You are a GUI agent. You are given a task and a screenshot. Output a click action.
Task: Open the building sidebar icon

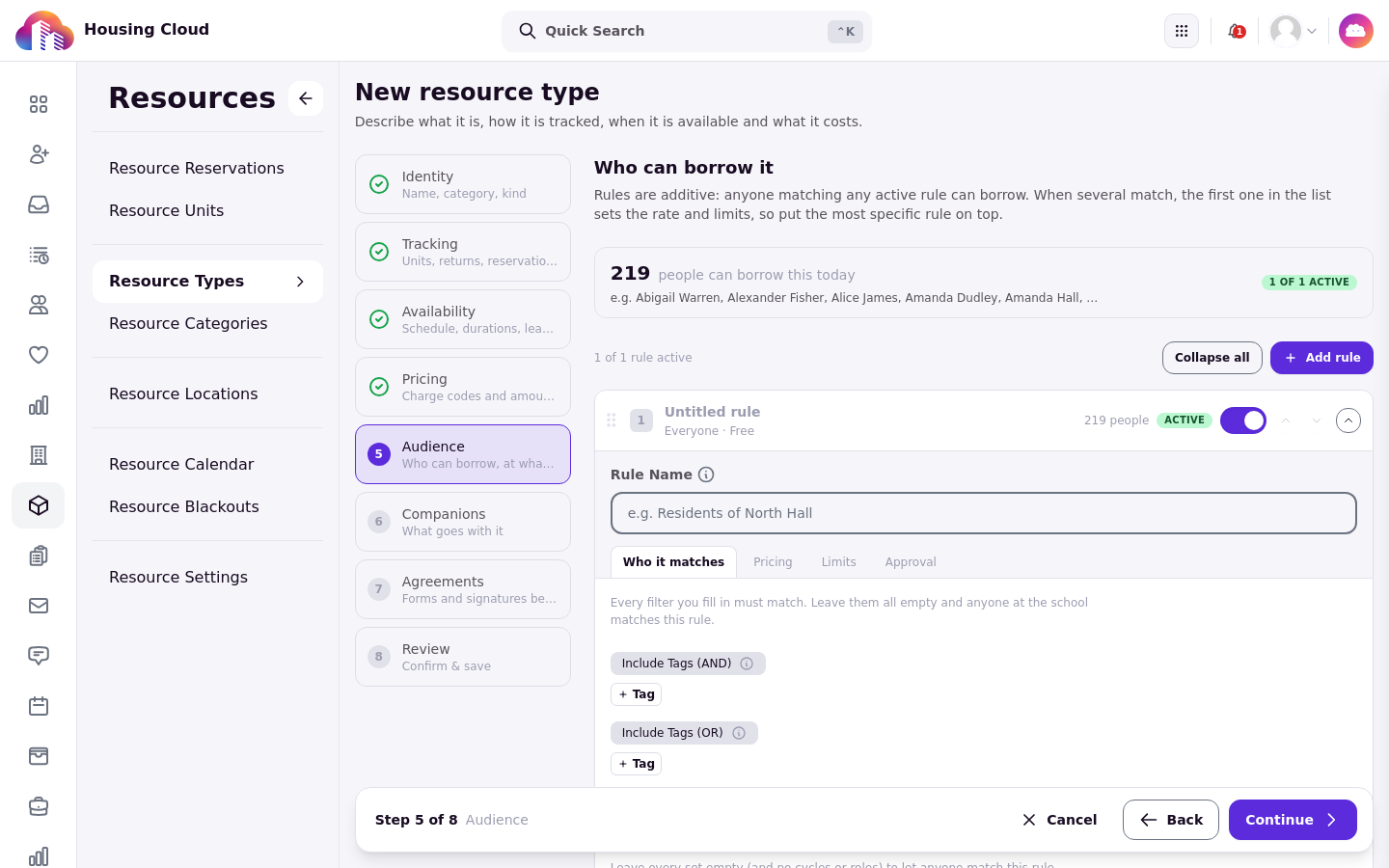[39, 455]
